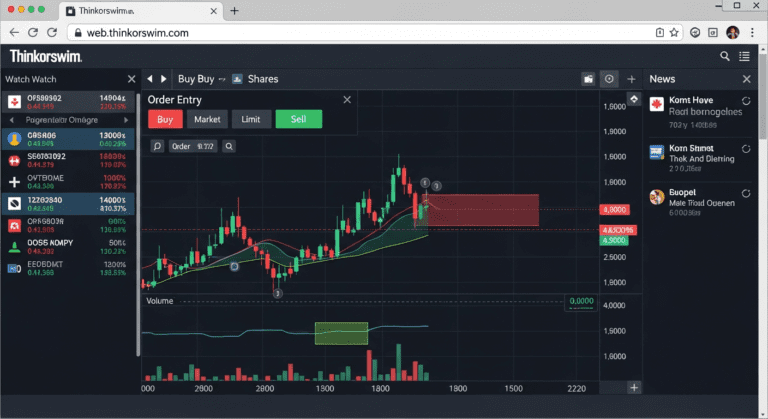Go to next watchlist group arrow
This screenshot has width=768, height=419.
(x=126, y=120)
